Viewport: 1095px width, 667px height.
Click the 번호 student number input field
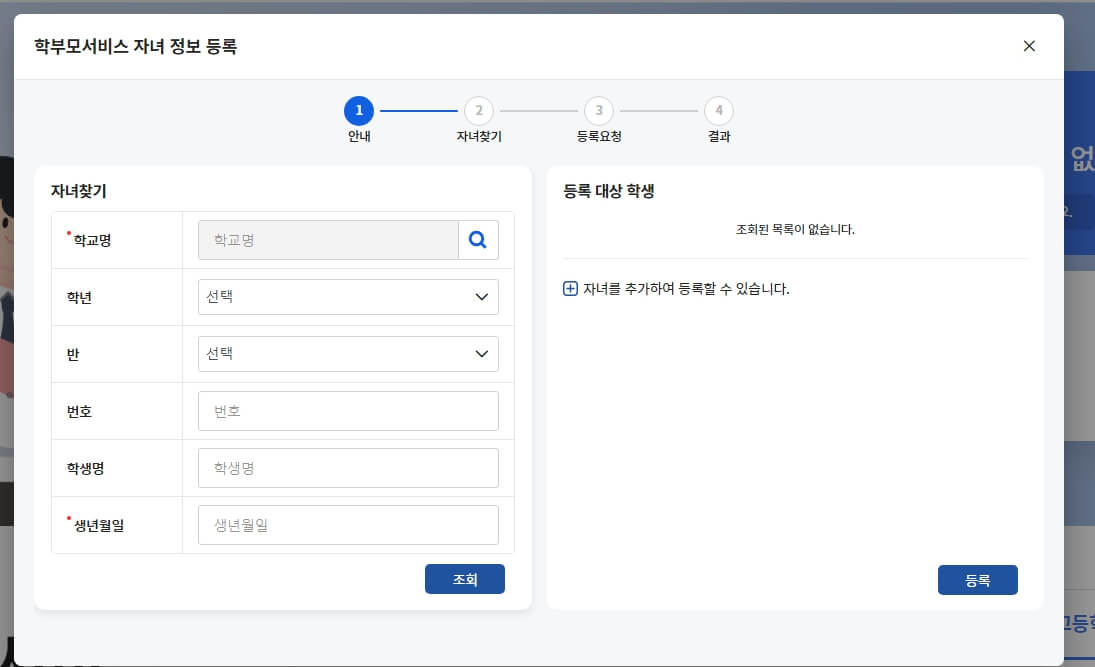[347, 410]
